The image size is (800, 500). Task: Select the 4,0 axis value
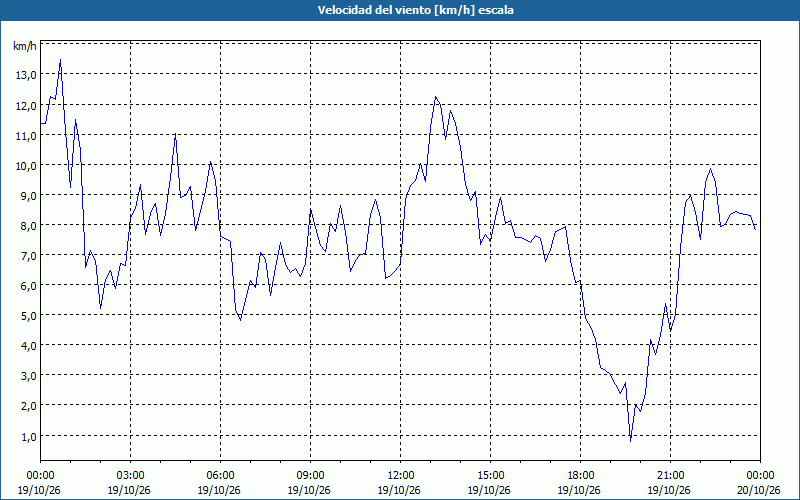(x=28, y=345)
